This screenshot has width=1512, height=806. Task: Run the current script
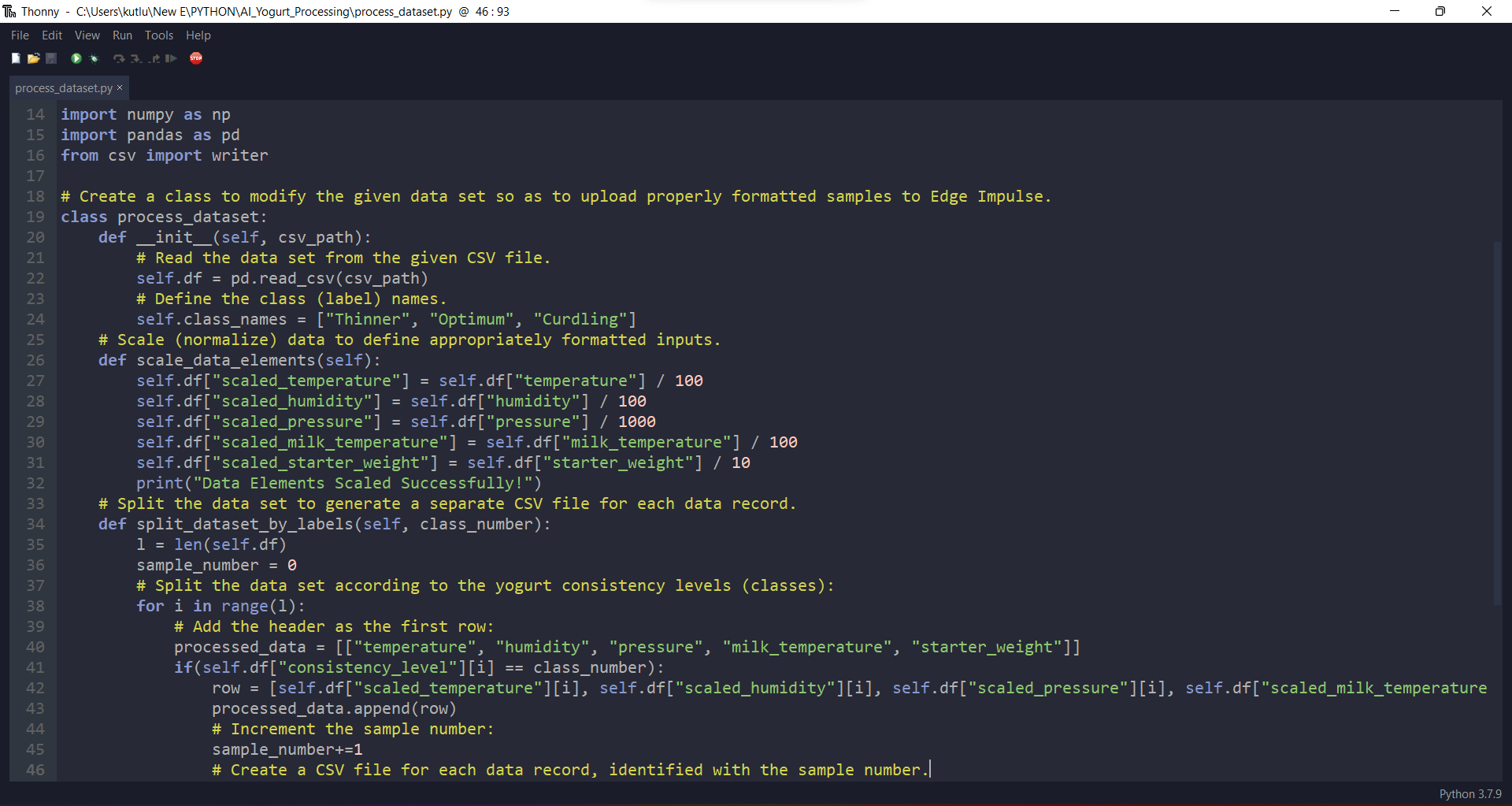click(x=76, y=58)
